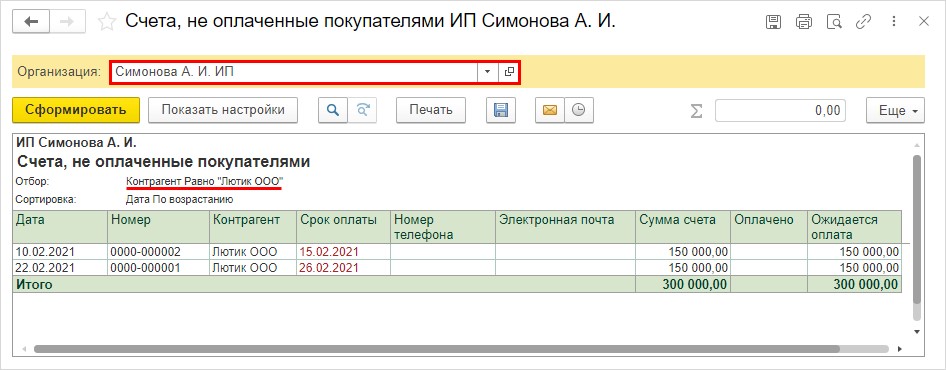946x370 pixels.
Task: Click the horizontal scrollbar left arrow
Action: [x=24, y=349]
